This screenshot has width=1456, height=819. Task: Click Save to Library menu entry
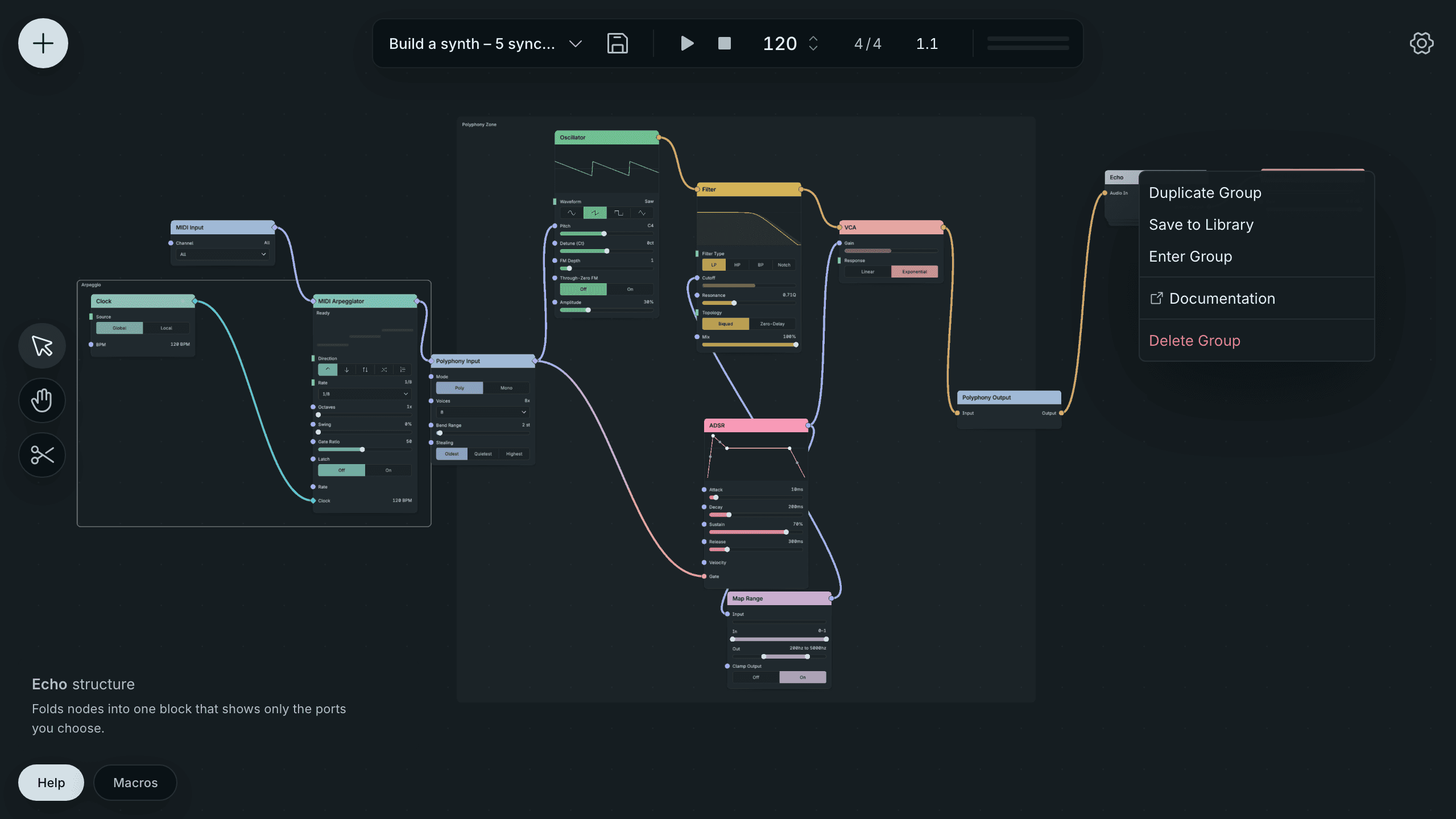pyautogui.click(x=1256, y=225)
